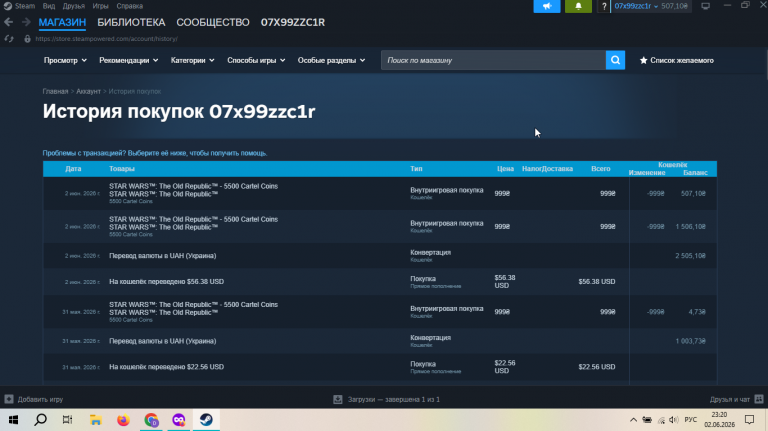
Task: Open transaction with balance 1 506,10₴
Action: 380,227
